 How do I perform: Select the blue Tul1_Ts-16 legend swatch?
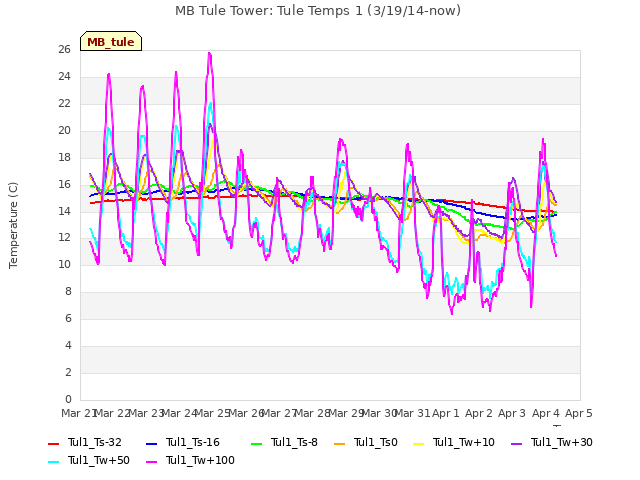[x=151, y=444]
